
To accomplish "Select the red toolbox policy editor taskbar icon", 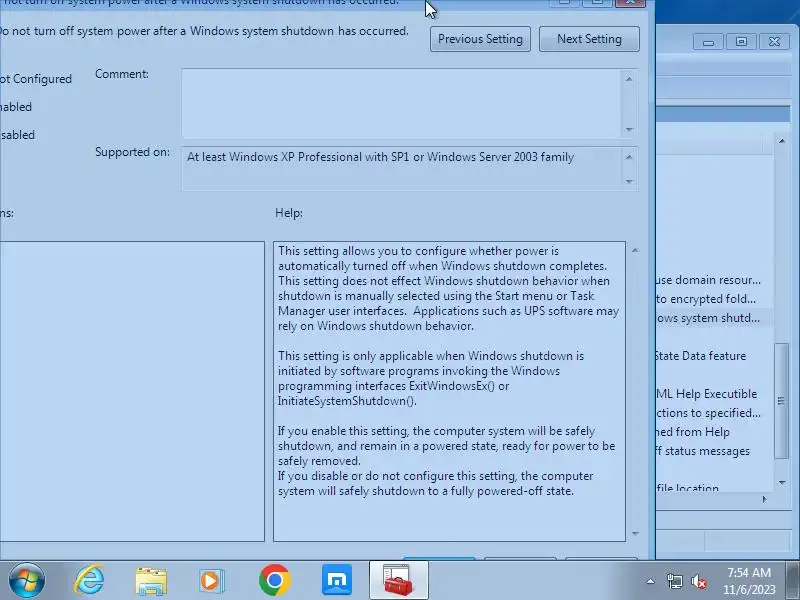I will pos(398,581).
